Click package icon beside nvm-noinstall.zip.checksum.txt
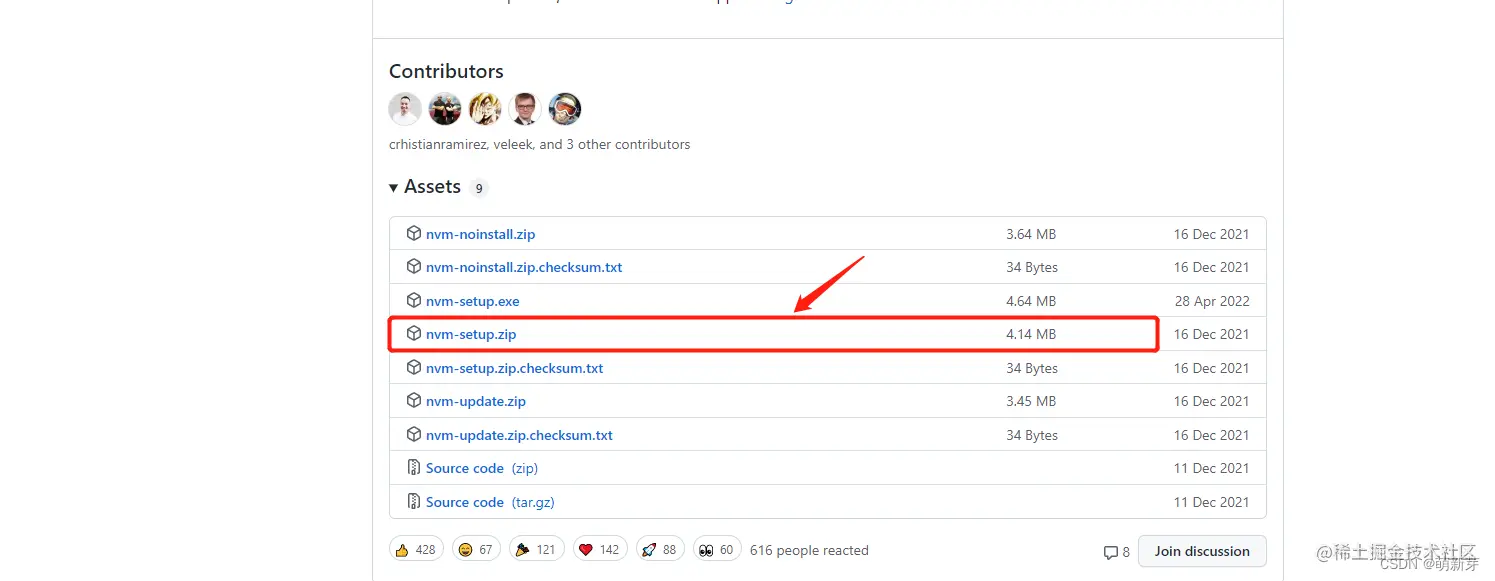The width and height of the screenshot is (1495, 581). (414, 266)
